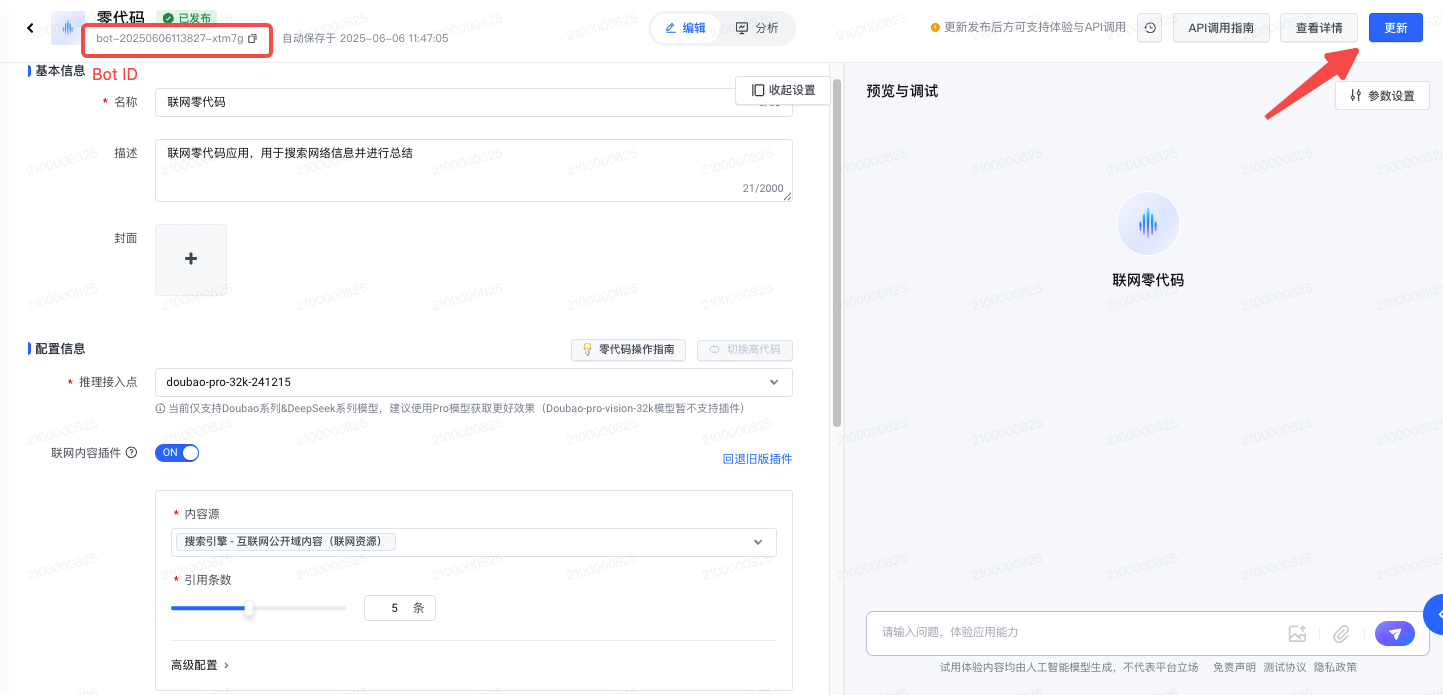
Task: Open the version history clock icon
Action: [x=1151, y=28]
